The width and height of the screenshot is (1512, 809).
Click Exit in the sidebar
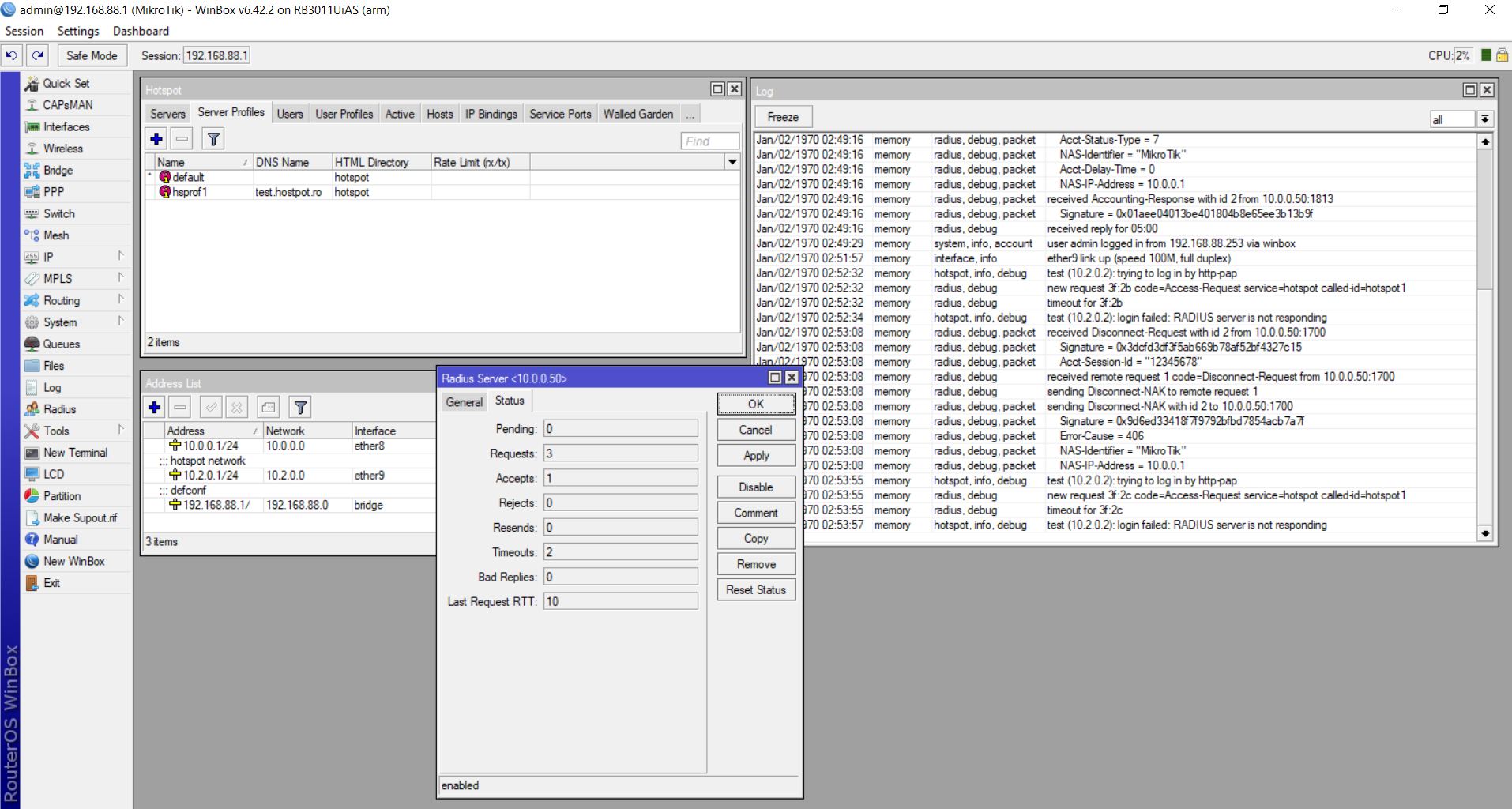(52, 583)
